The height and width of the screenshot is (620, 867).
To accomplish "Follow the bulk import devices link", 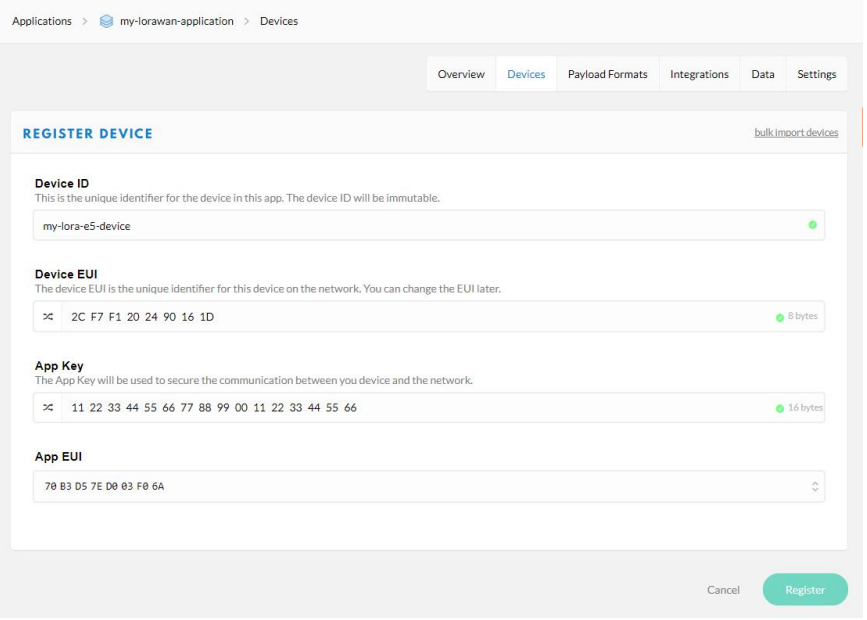I will point(796,133).
